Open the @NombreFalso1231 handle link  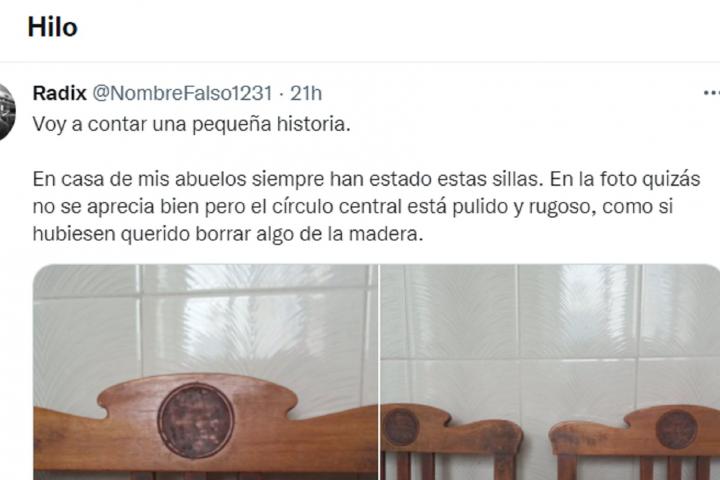tap(183, 93)
